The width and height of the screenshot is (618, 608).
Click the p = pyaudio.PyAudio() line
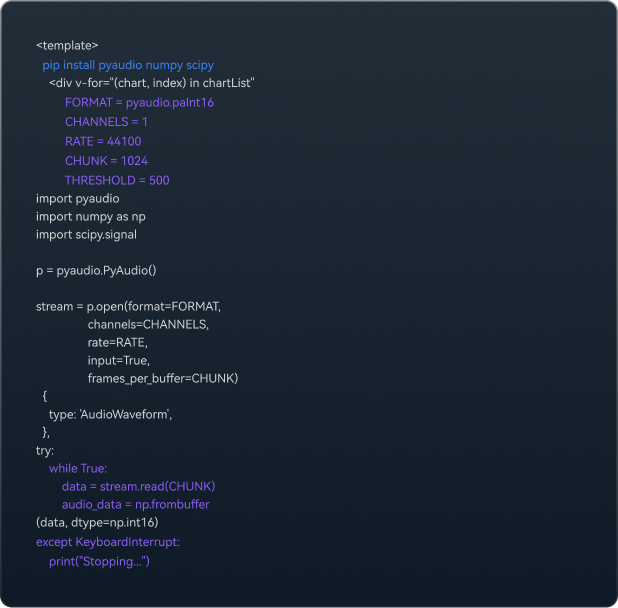(96, 271)
